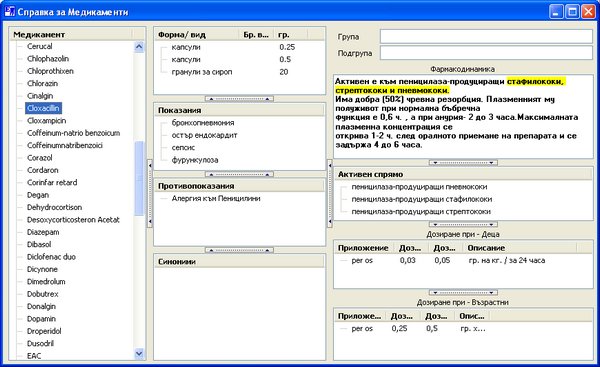
Task: Select Dopamin entry
Action: pyautogui.click(x=41, y=318)
